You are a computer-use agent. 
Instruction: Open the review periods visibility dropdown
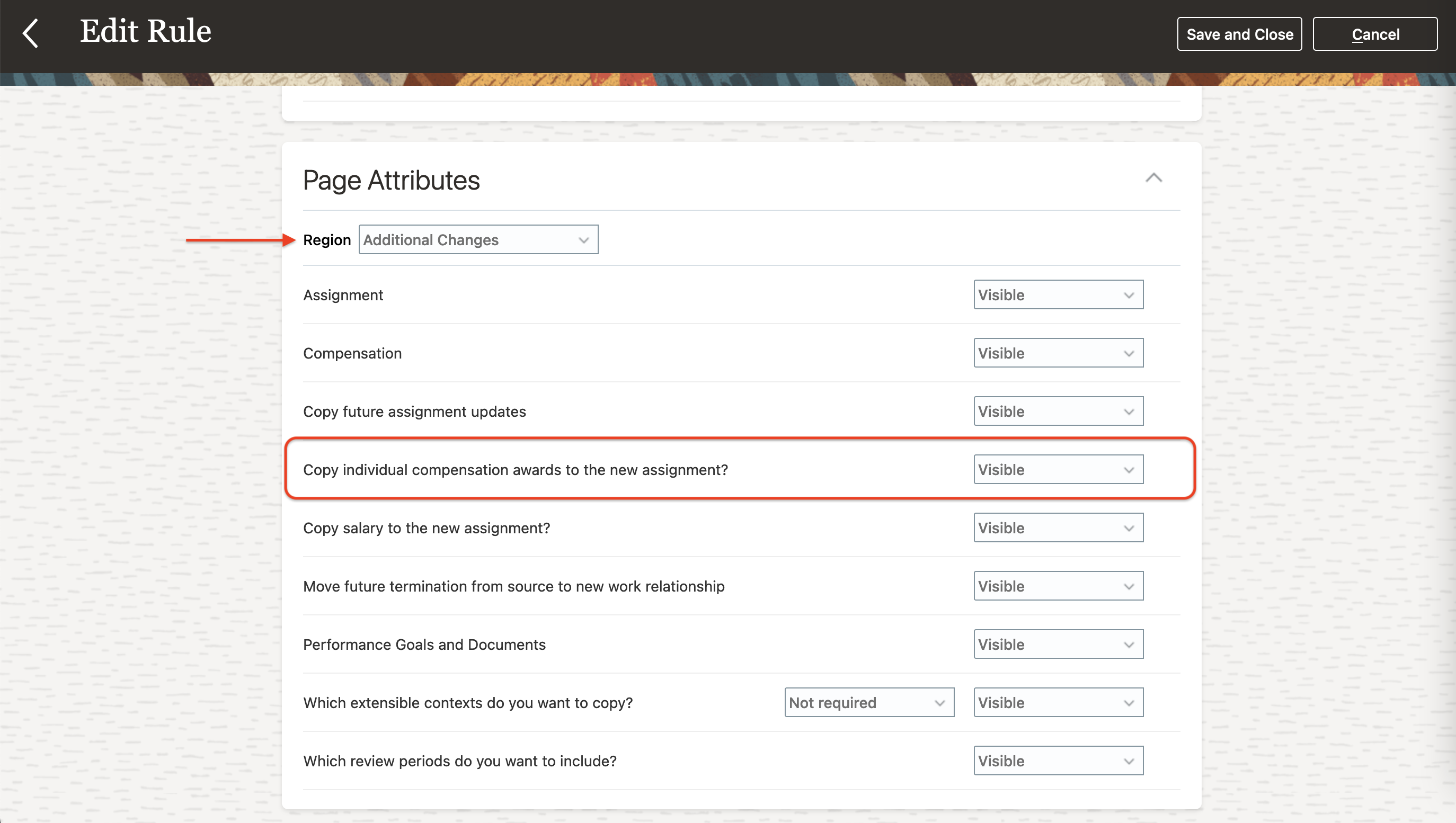tap(1058, 761)
